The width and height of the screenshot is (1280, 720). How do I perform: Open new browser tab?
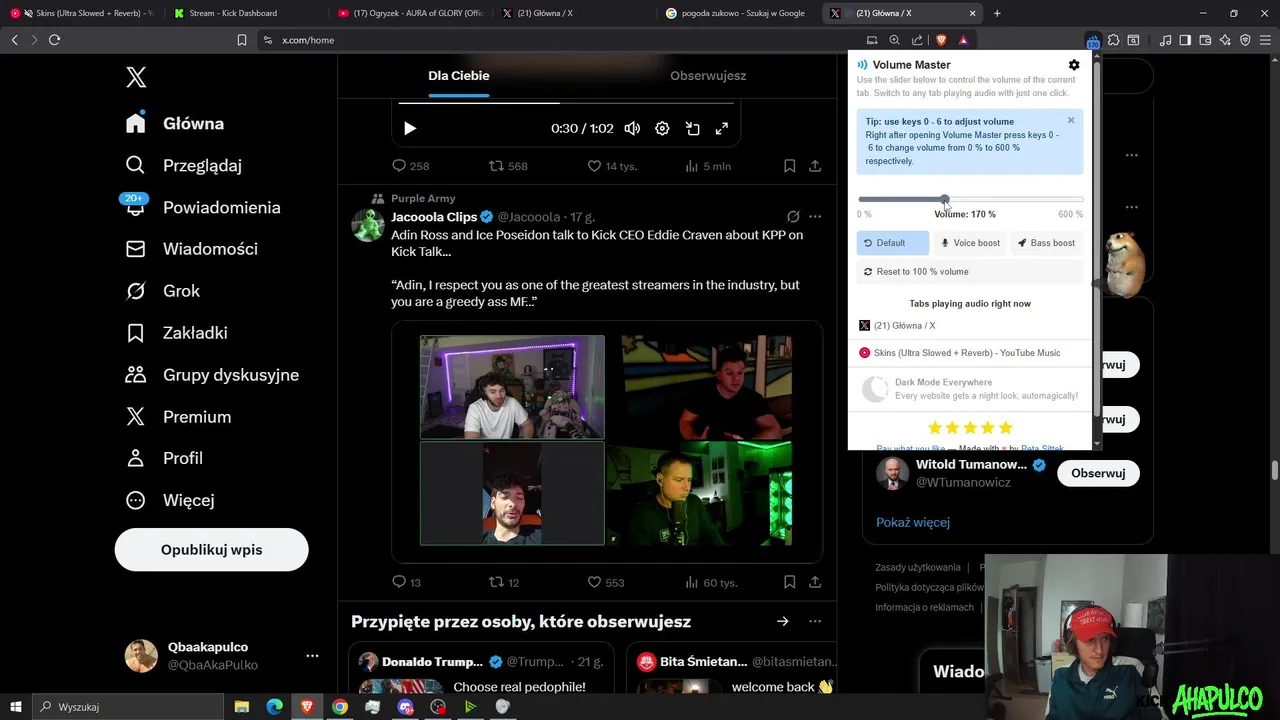tap(997, 13)
